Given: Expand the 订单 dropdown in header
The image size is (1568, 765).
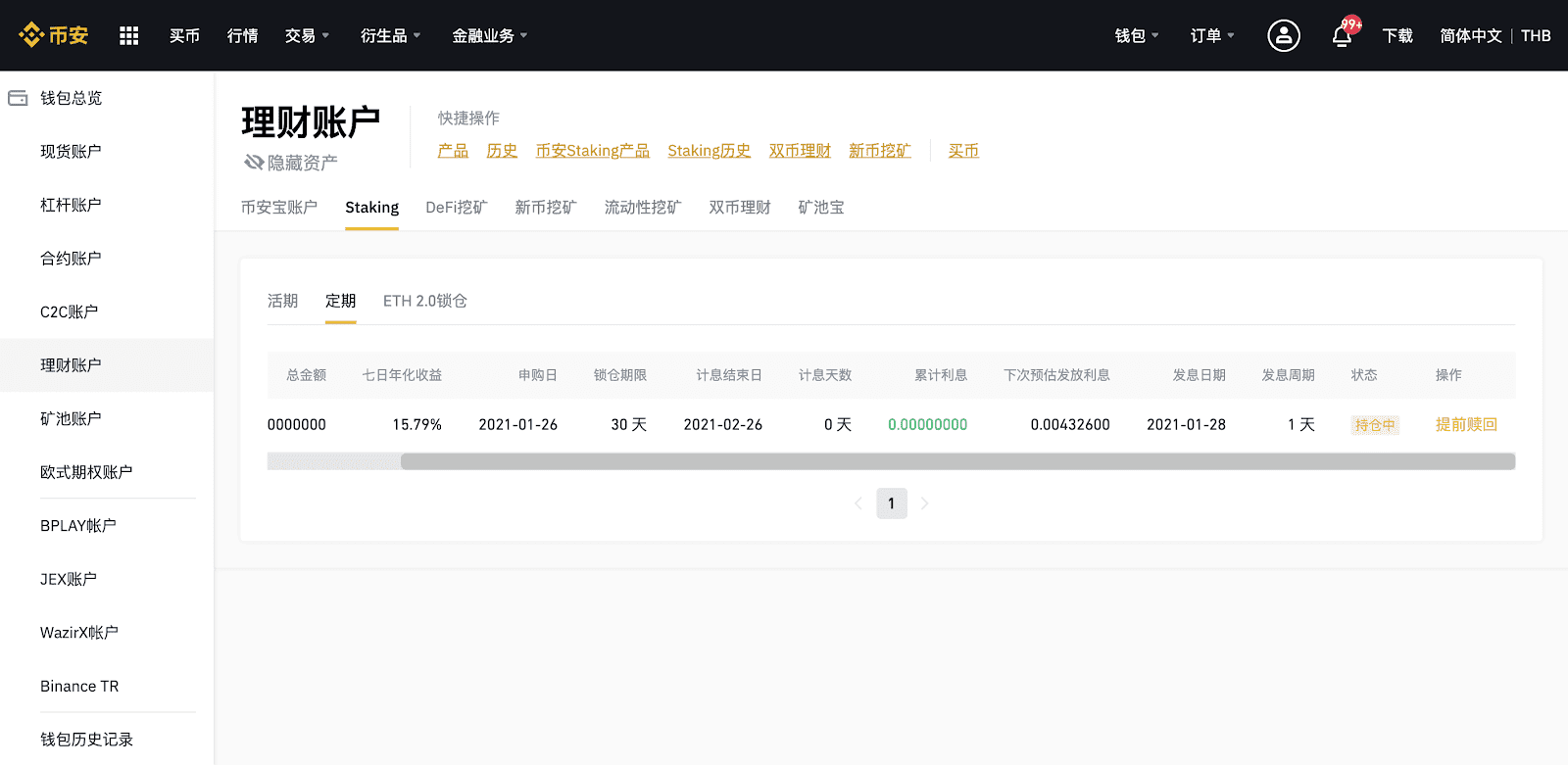Looking at the screenshot, I should point(1212,35).
